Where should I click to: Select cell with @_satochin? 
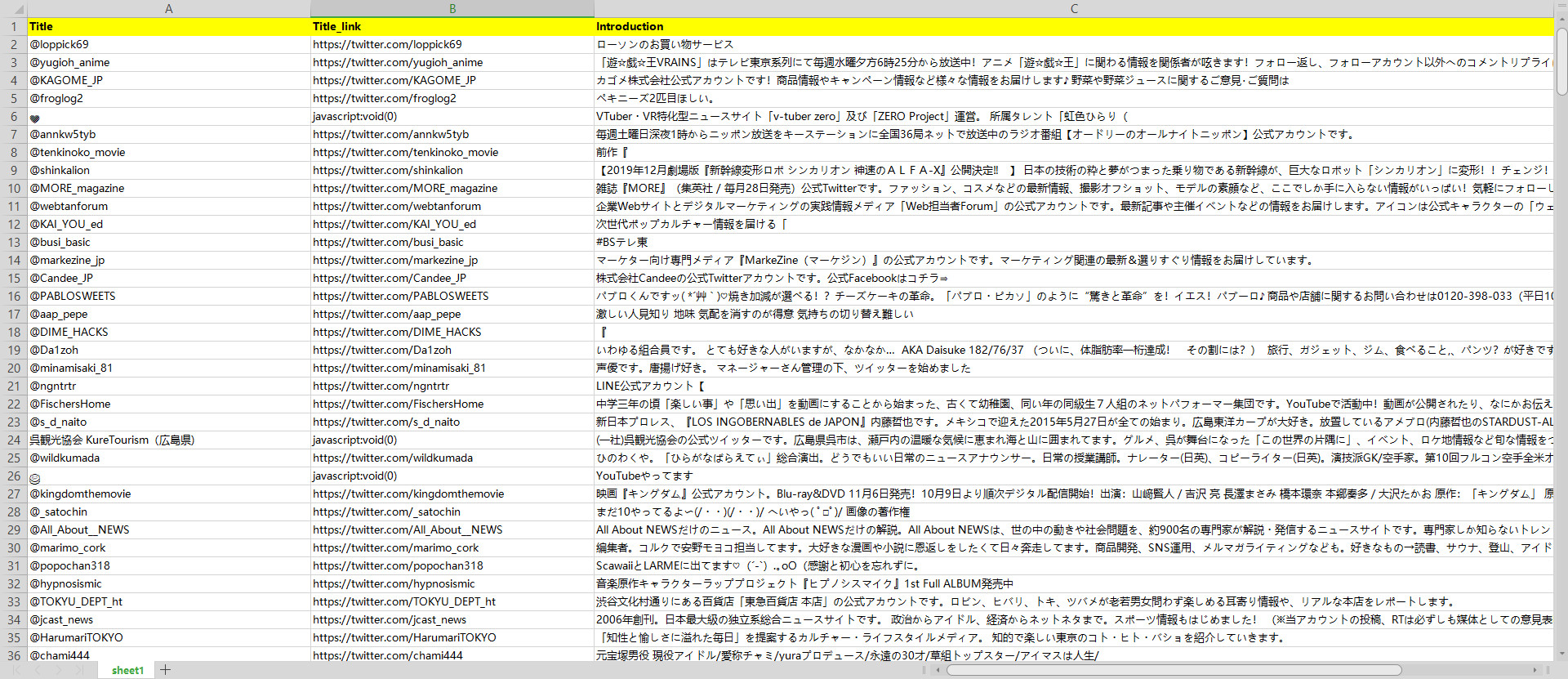169,511
